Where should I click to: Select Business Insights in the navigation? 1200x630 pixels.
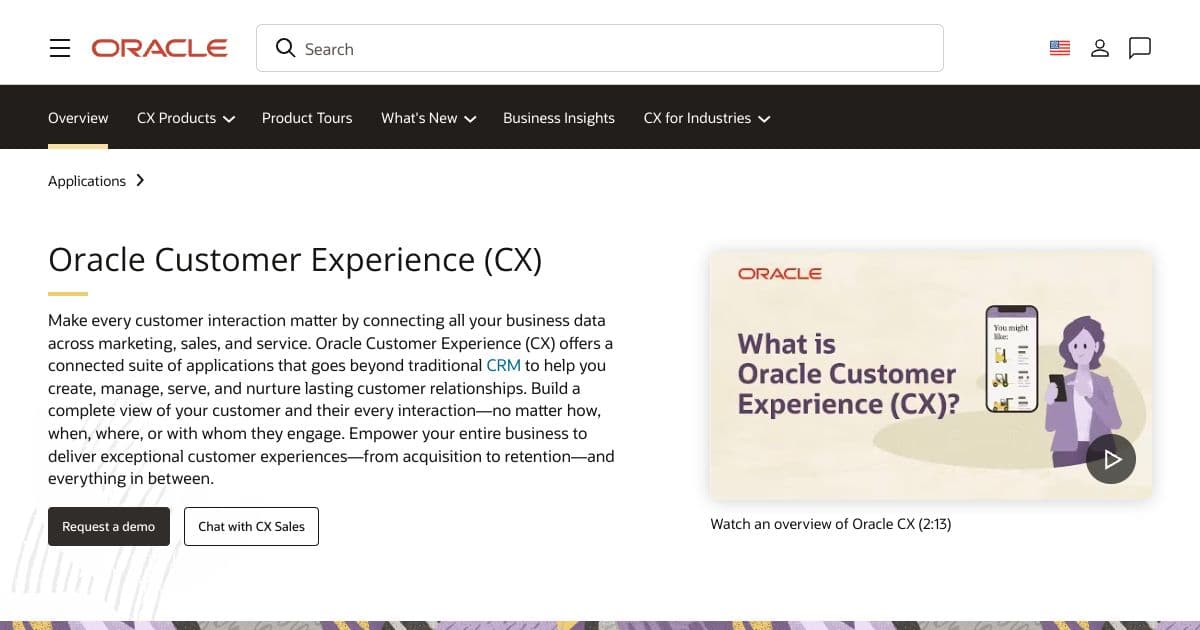click(x=559, y=118)
